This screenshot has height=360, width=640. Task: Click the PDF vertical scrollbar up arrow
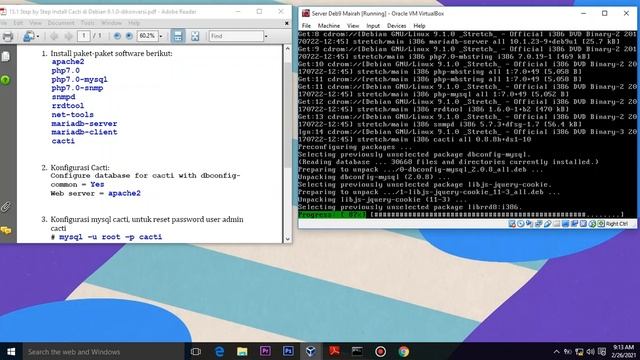click(287, 49)
